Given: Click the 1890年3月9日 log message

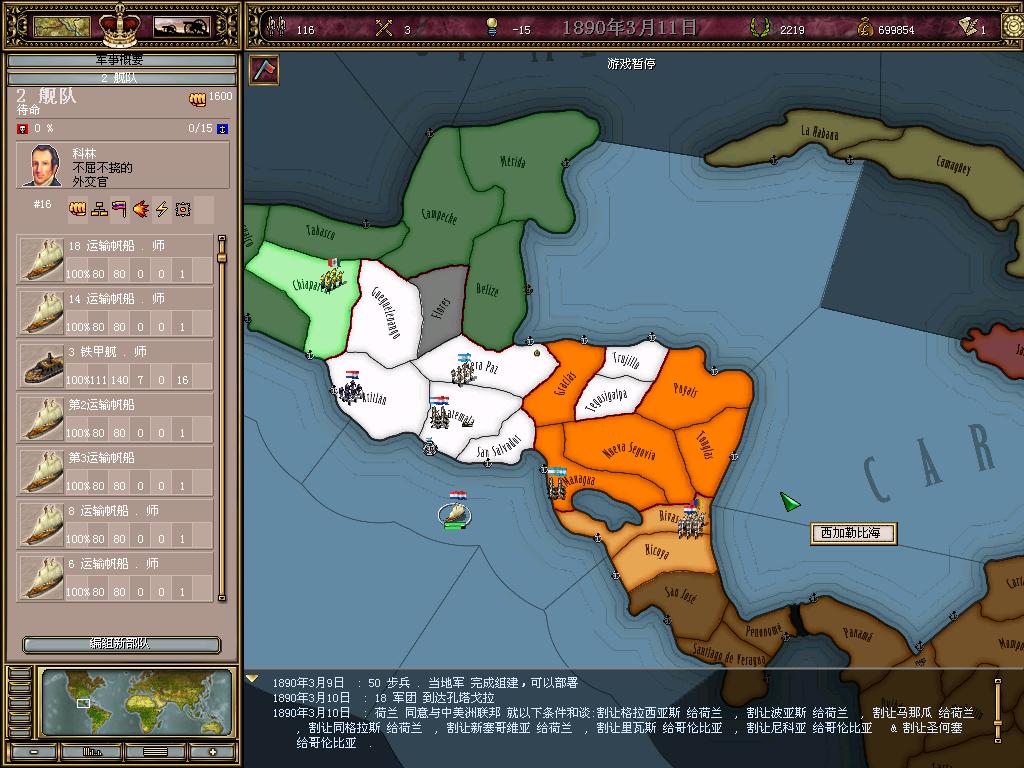Looking at the screenshot, I should [424, 682].
